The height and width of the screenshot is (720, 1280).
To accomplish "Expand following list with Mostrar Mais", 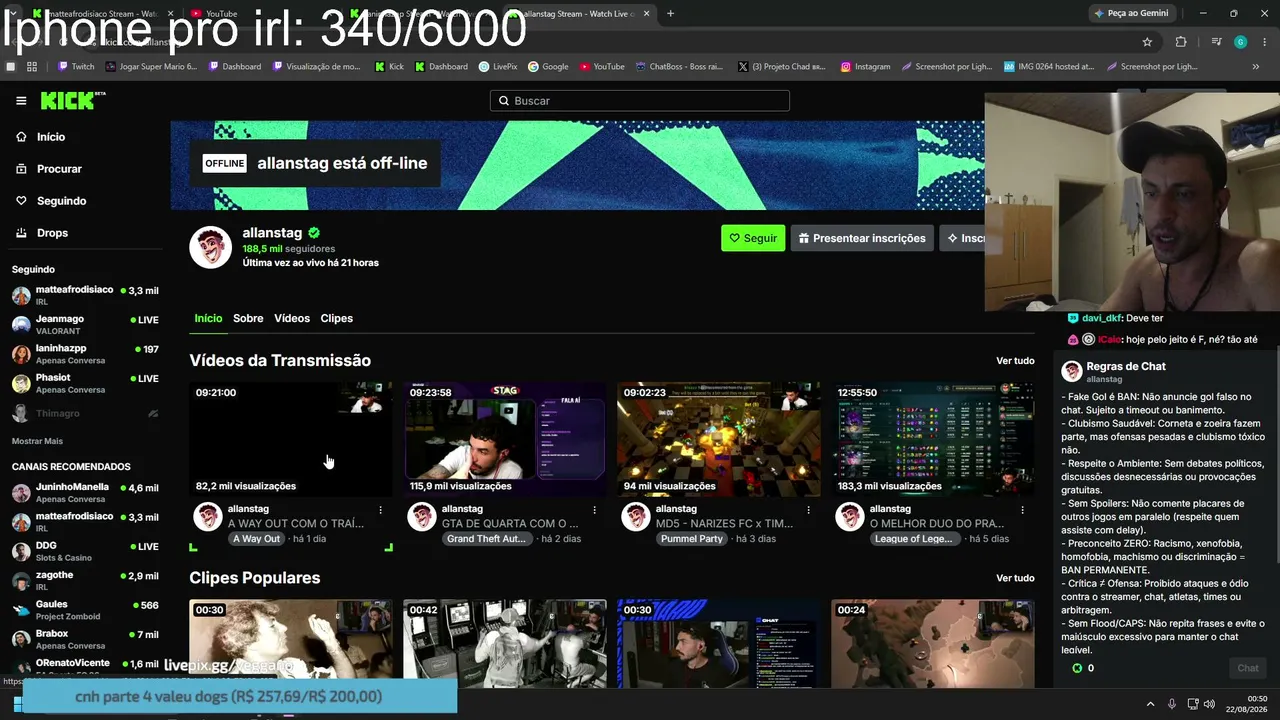I will pyautogui.click(x=37, y=441).
